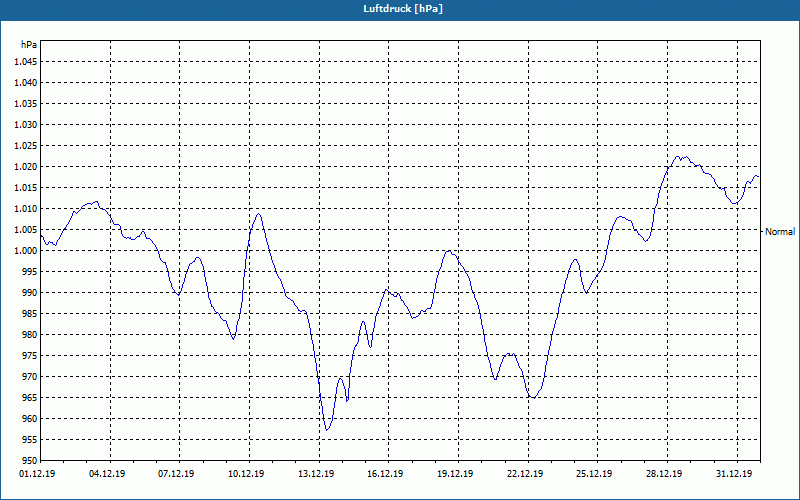Click the 1.005 y-axis label
Image resolution: width=800 pixels, height=500 pixels.
[25, 230]
